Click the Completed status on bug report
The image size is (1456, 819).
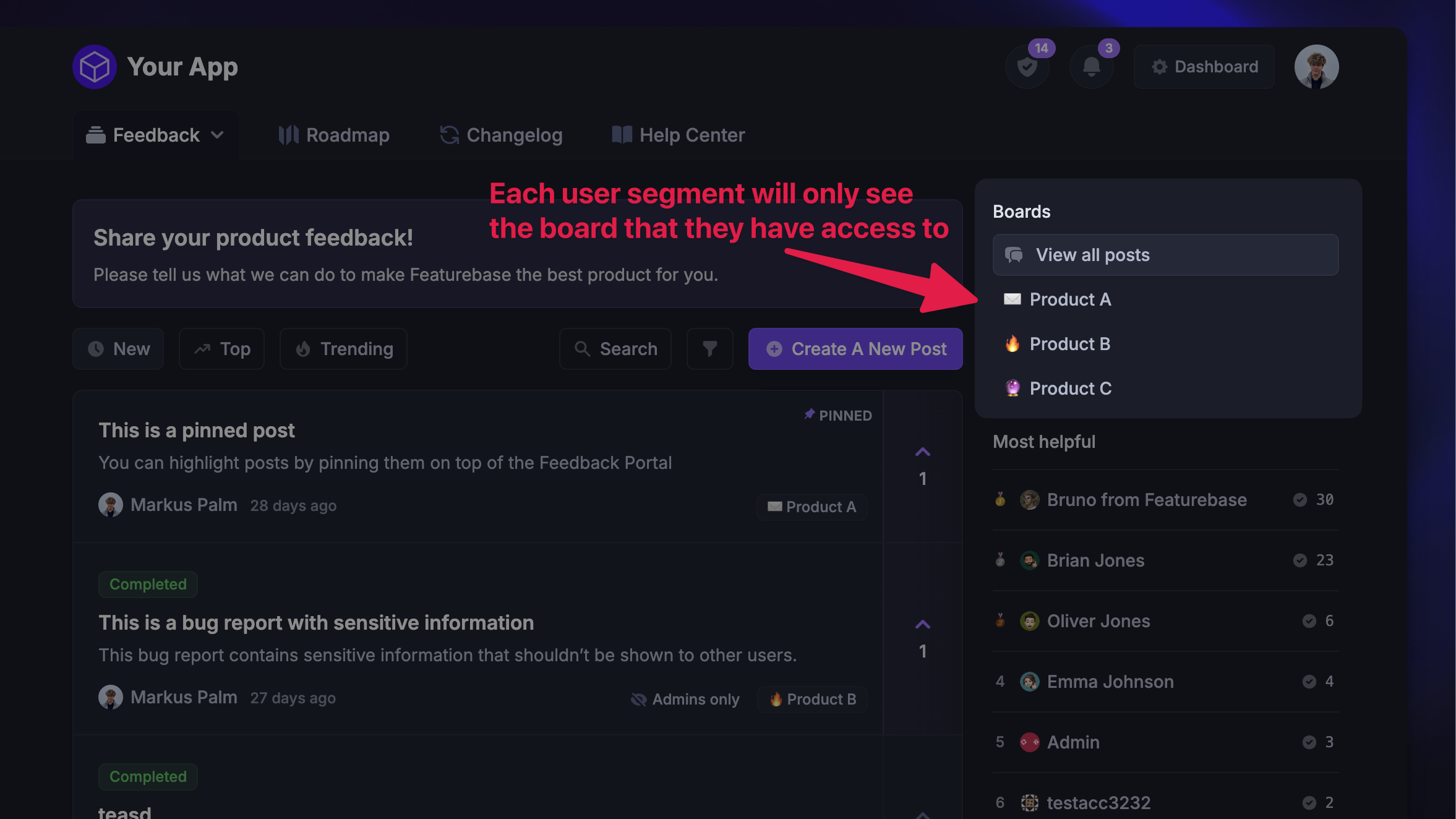(x=148, y=585)
